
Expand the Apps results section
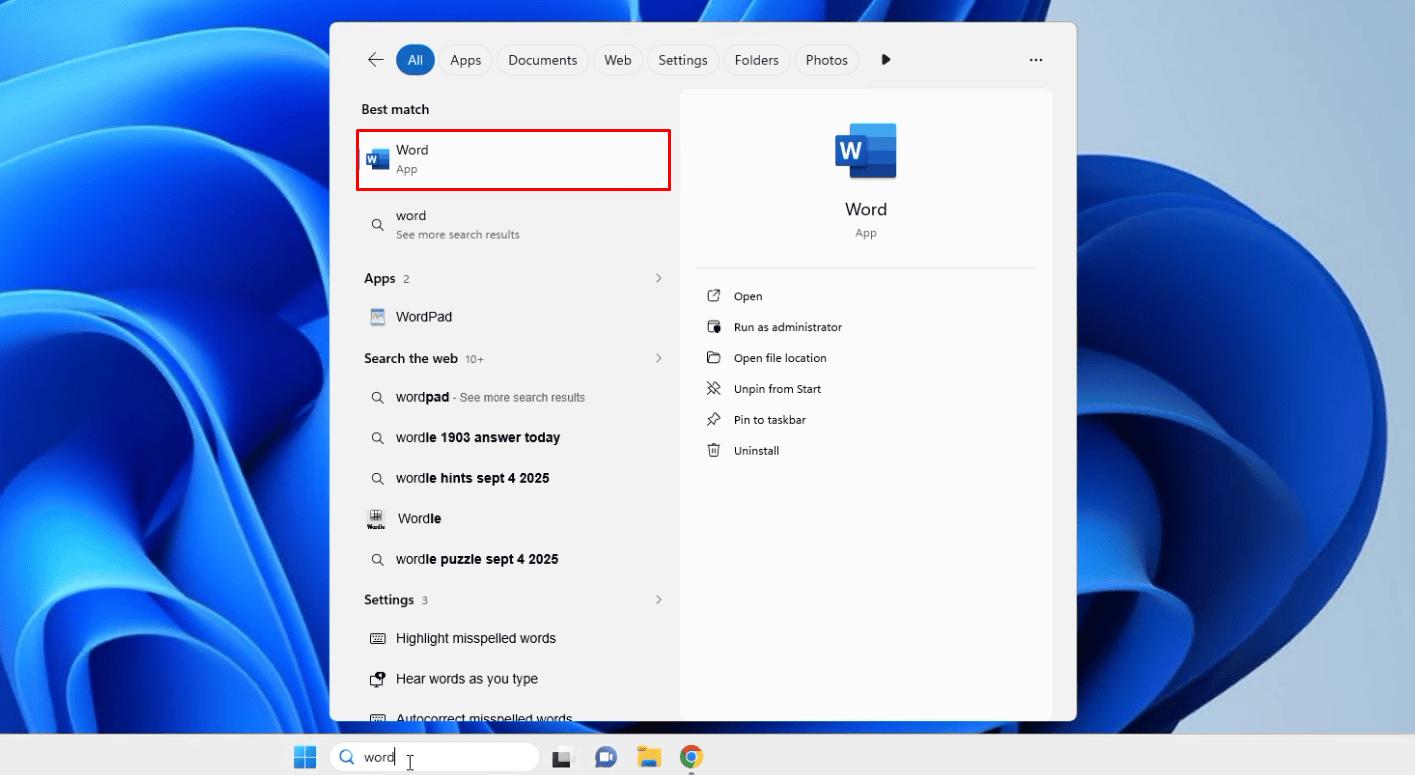[x=658, y=278]
